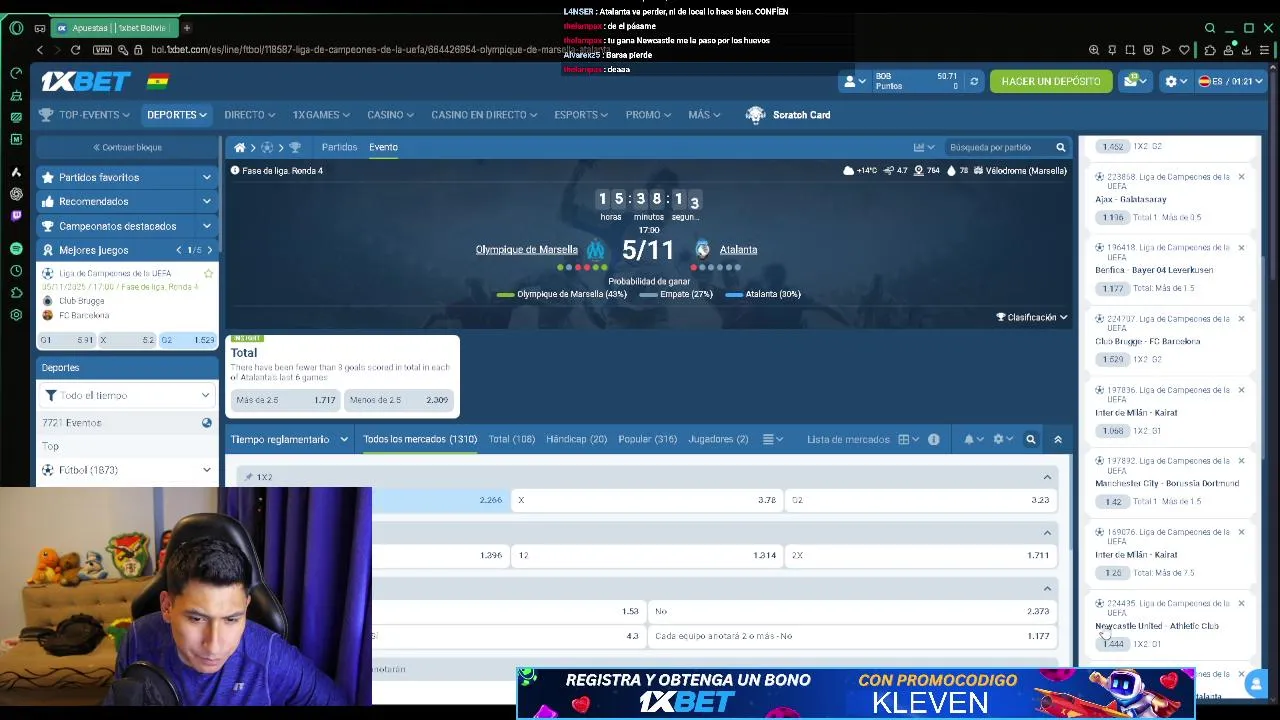Go to next Mejores juegos slide
Image resolution: width=1280 pixels, height=720 pixels.
coord(209,250)
